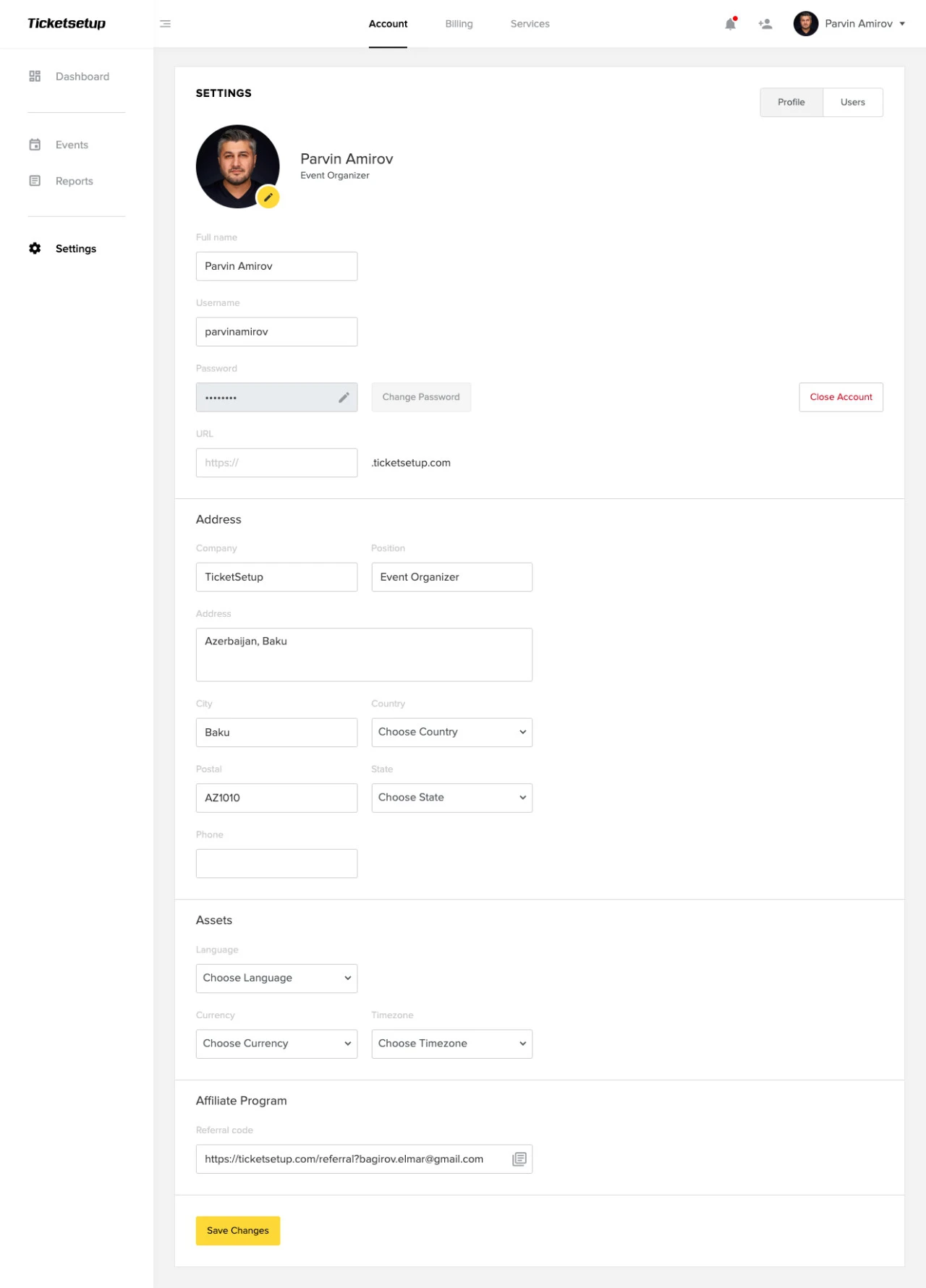Click the Ticketsetup logo

(x=67, y=24)
